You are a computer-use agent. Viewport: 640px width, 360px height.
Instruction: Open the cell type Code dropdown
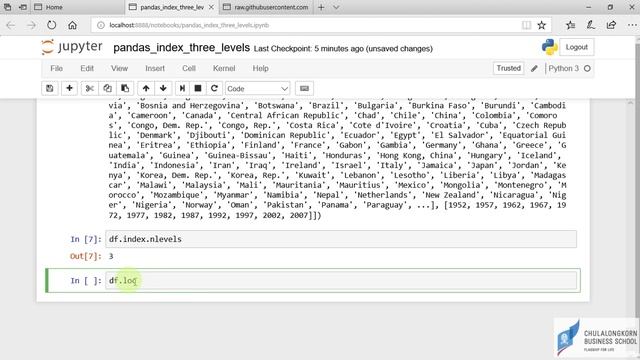click(x=258, y=89)
